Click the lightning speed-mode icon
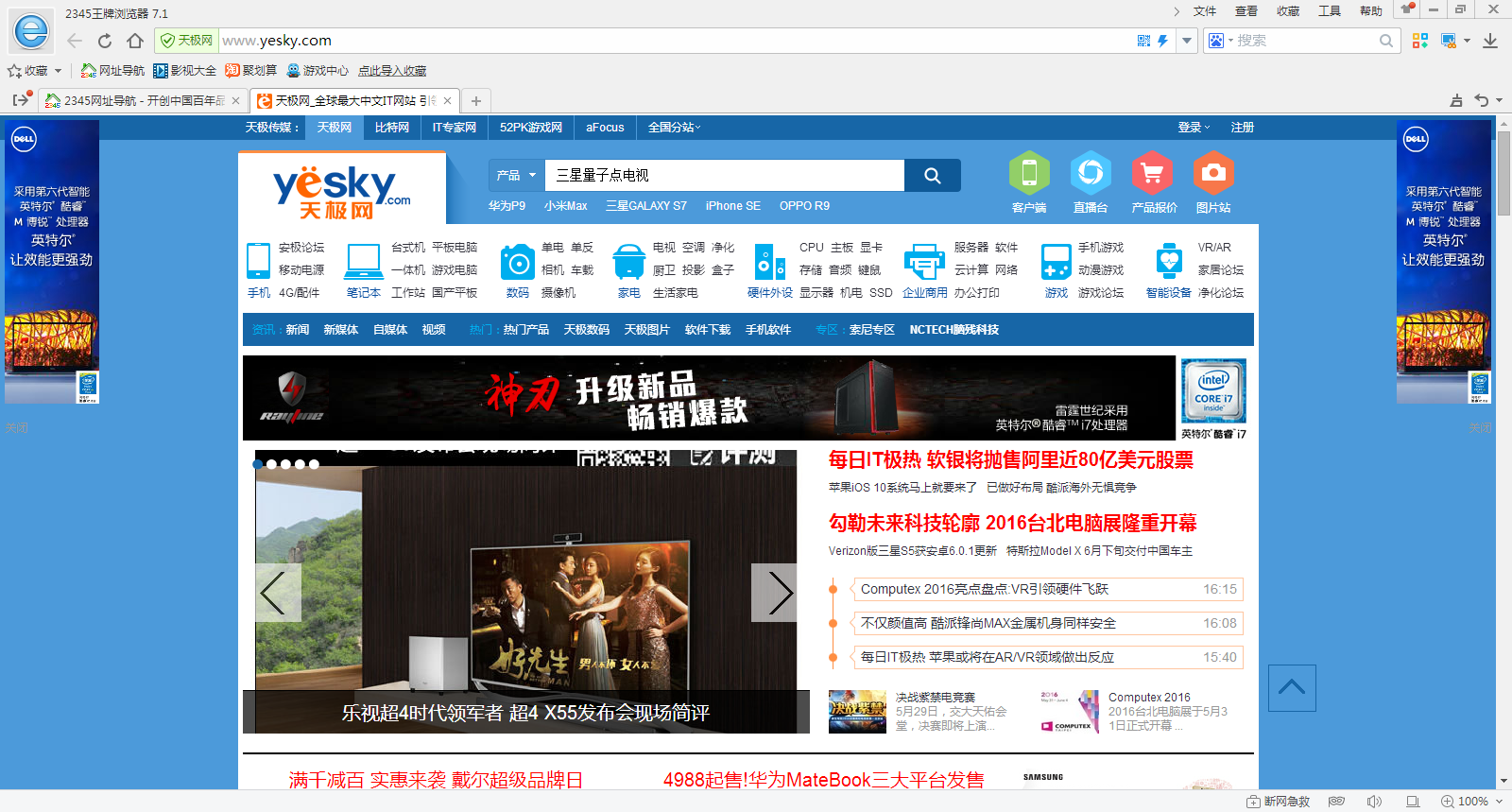The width and height of the screenshot is (1512, 812). [x=1162, y=41]
